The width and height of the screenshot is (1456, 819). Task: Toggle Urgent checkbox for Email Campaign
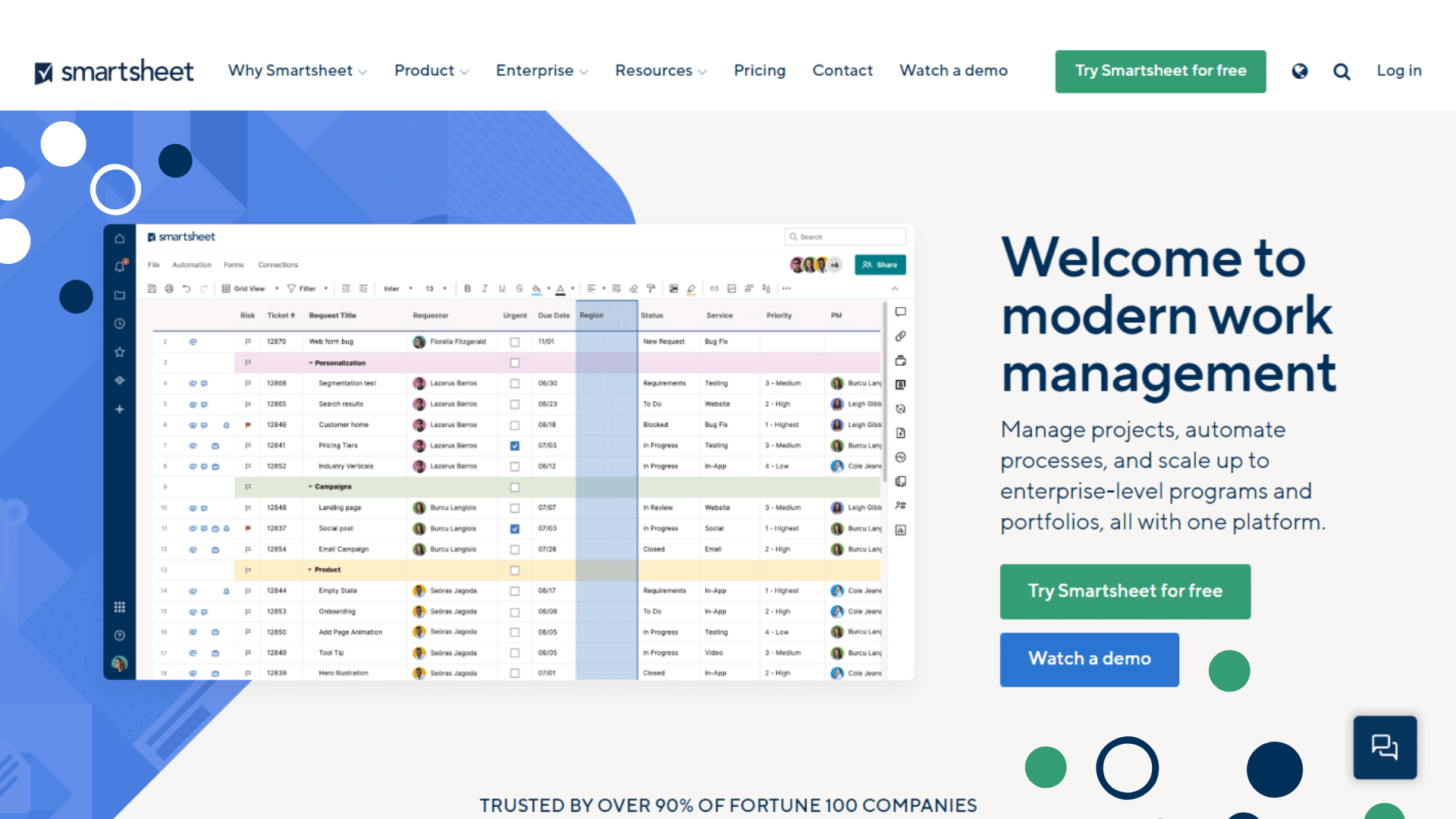pyautogui.click(x=515, y=549)
